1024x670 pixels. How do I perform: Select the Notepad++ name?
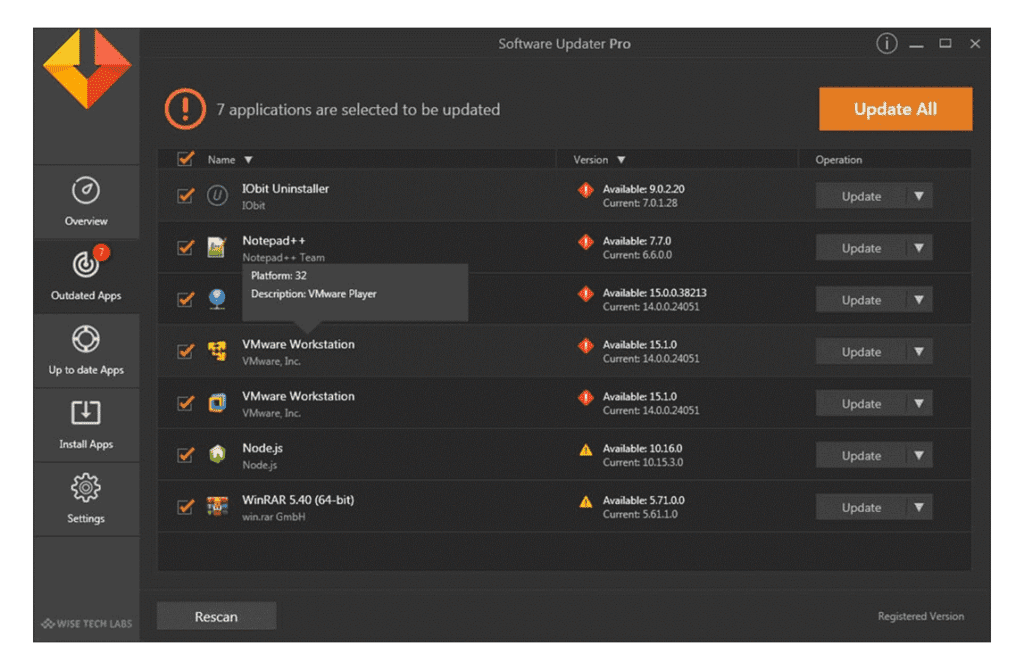point(274,240)
